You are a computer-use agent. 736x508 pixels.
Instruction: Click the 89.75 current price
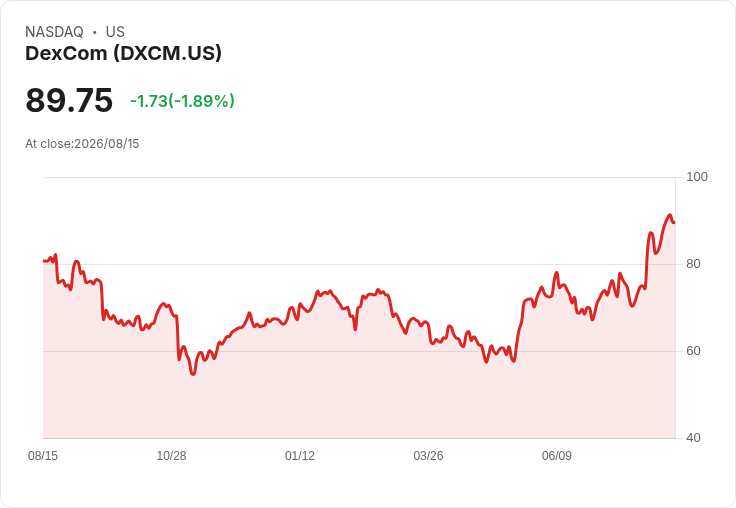69,100
